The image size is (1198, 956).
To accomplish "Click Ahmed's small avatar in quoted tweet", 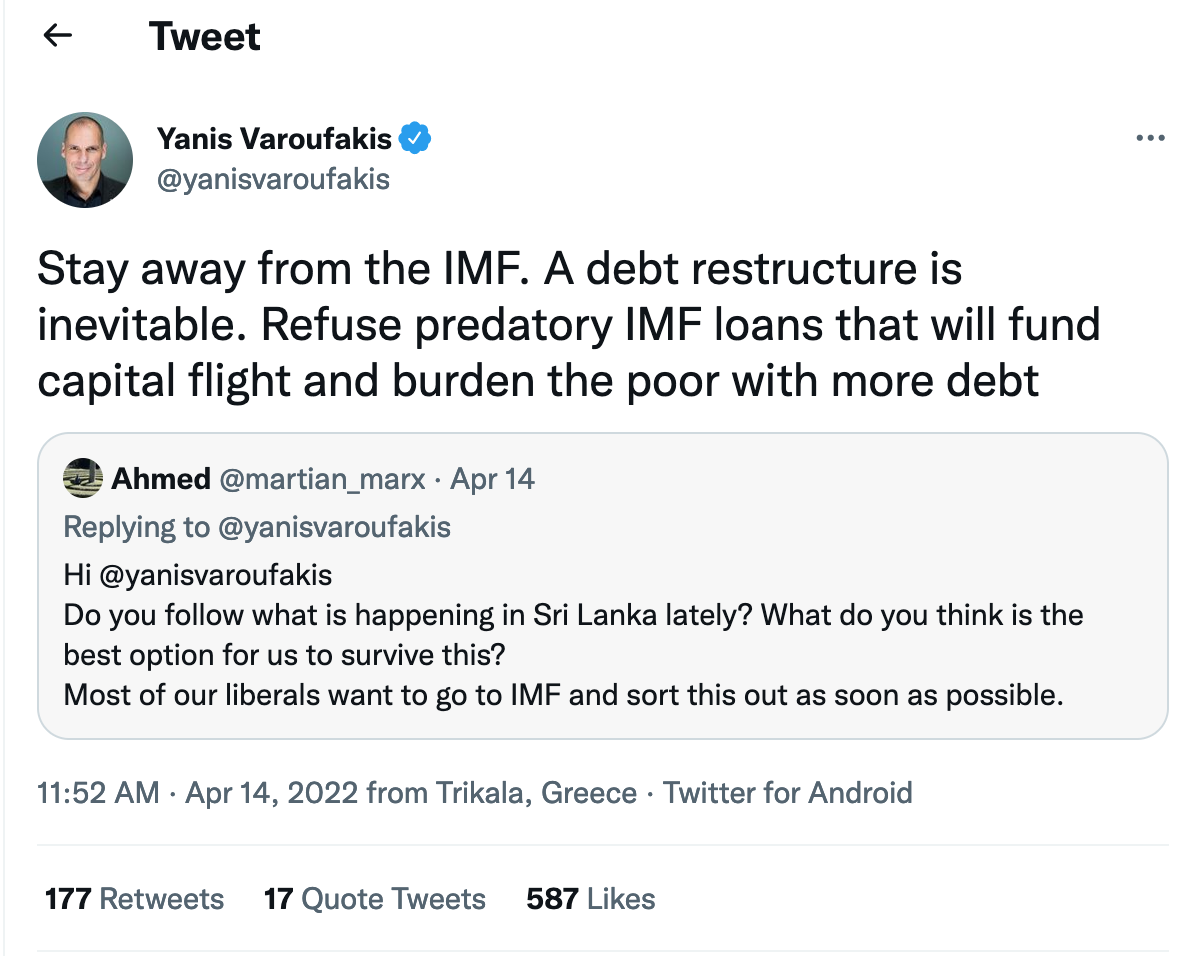I will click(x=83, y=479).
